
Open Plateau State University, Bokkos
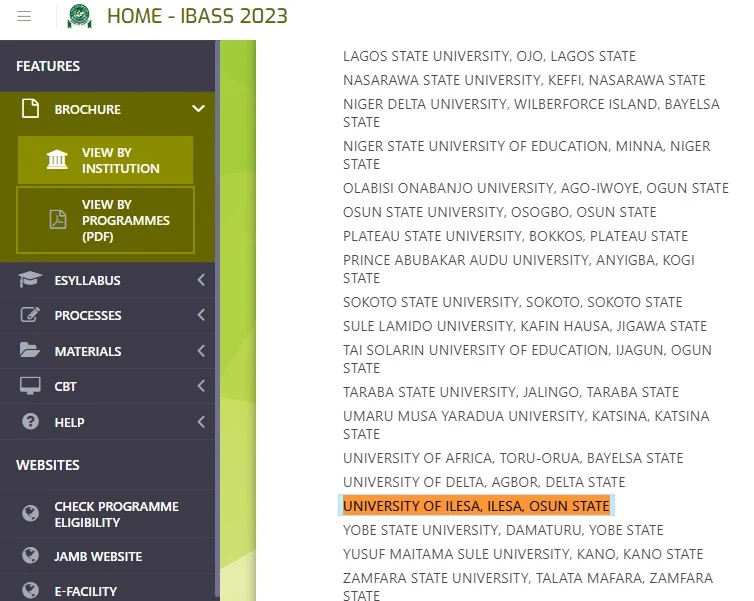coord(515,236)
